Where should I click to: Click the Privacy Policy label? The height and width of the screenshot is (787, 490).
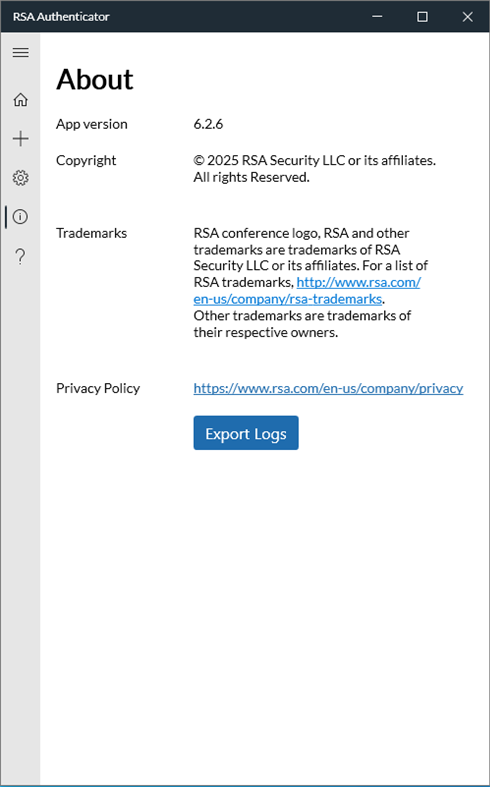point(98,388)
